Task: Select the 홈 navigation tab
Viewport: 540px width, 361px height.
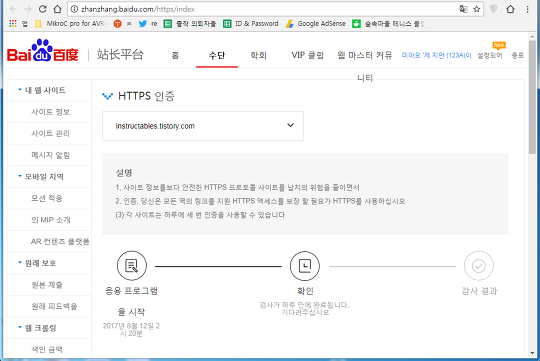Action: 175,55
